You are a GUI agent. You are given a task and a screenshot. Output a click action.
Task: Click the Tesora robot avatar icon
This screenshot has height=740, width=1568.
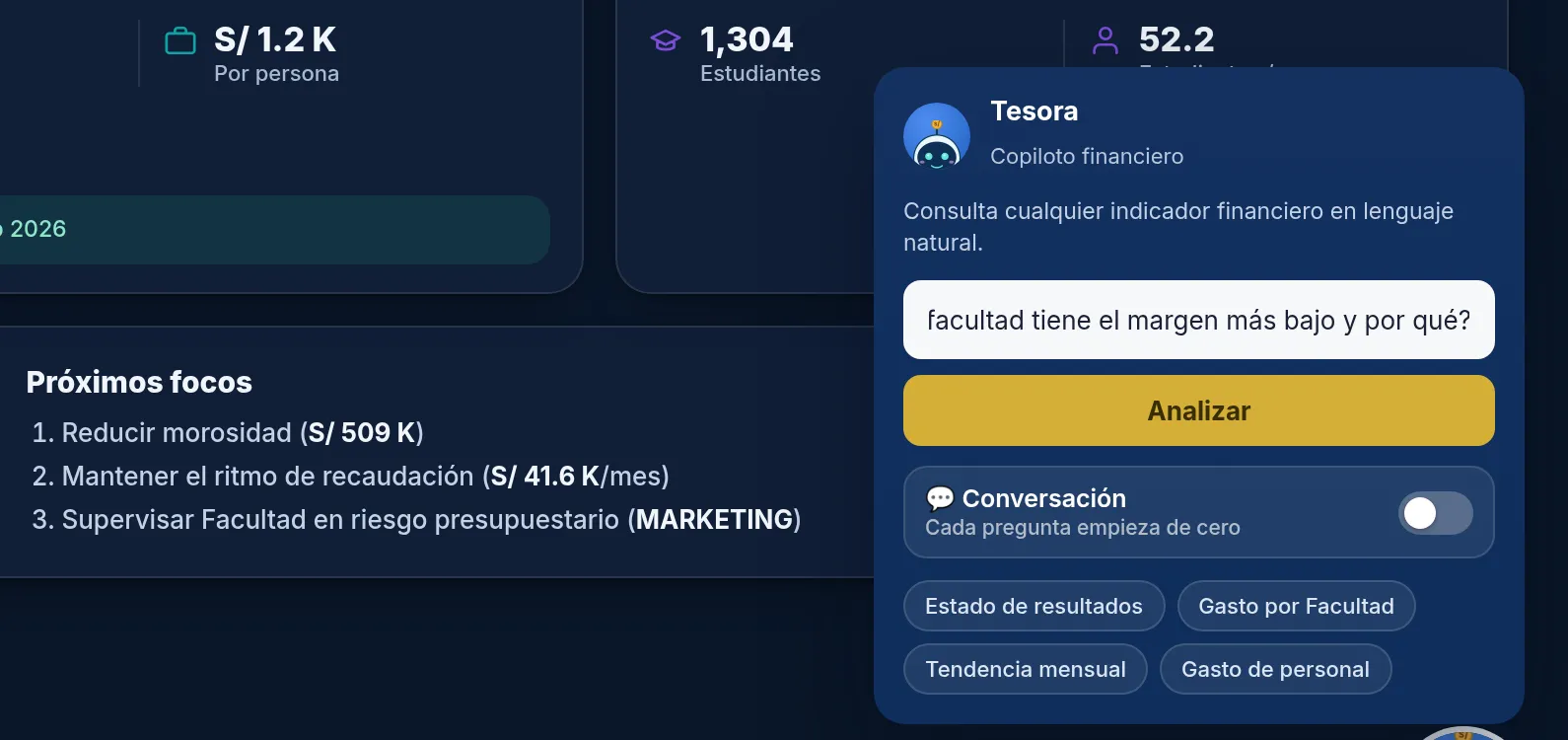point(937,136)
